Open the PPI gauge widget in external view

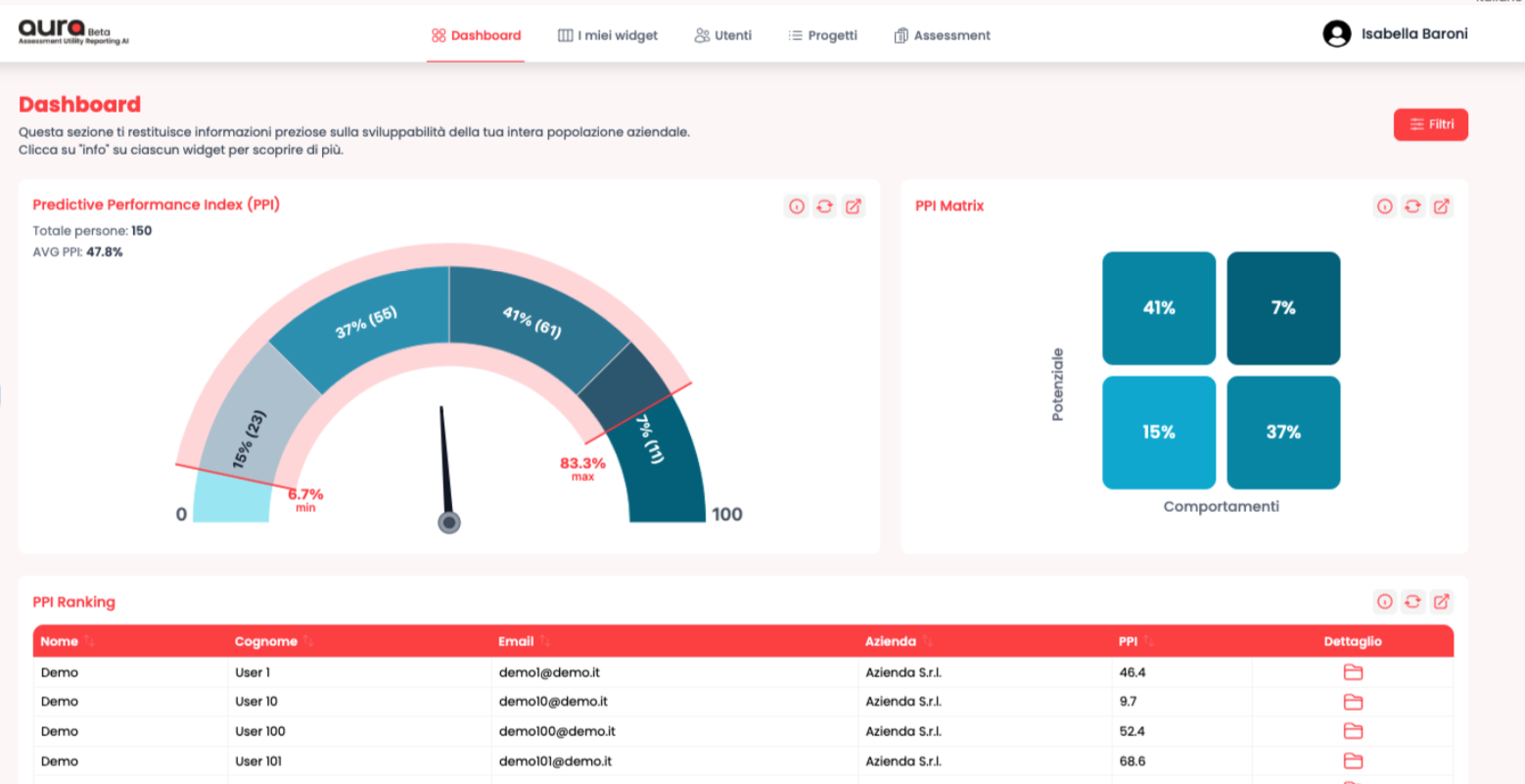854,207
